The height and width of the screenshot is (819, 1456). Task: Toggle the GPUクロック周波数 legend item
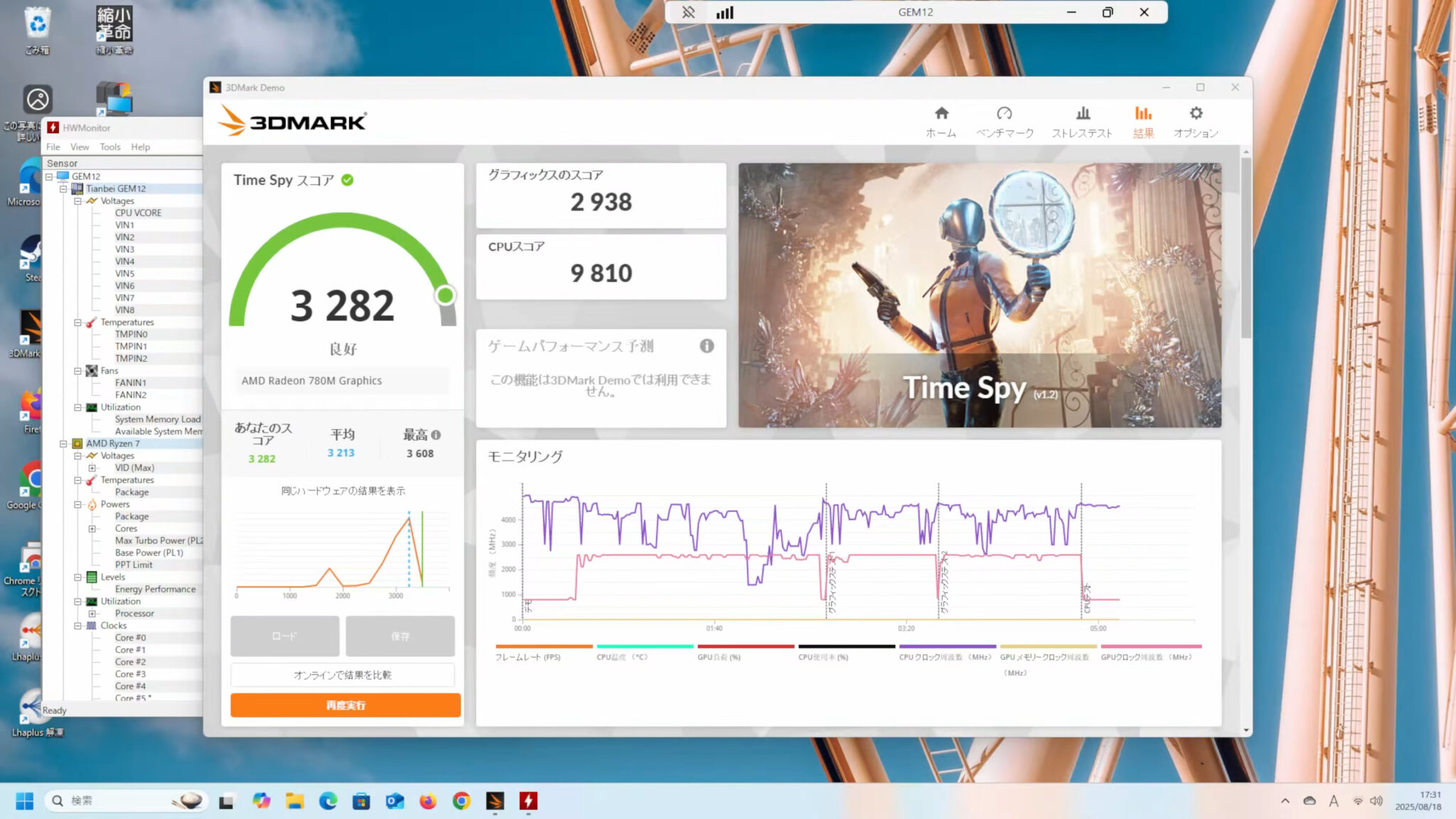pyautogui.click(x=1151, y=652)
